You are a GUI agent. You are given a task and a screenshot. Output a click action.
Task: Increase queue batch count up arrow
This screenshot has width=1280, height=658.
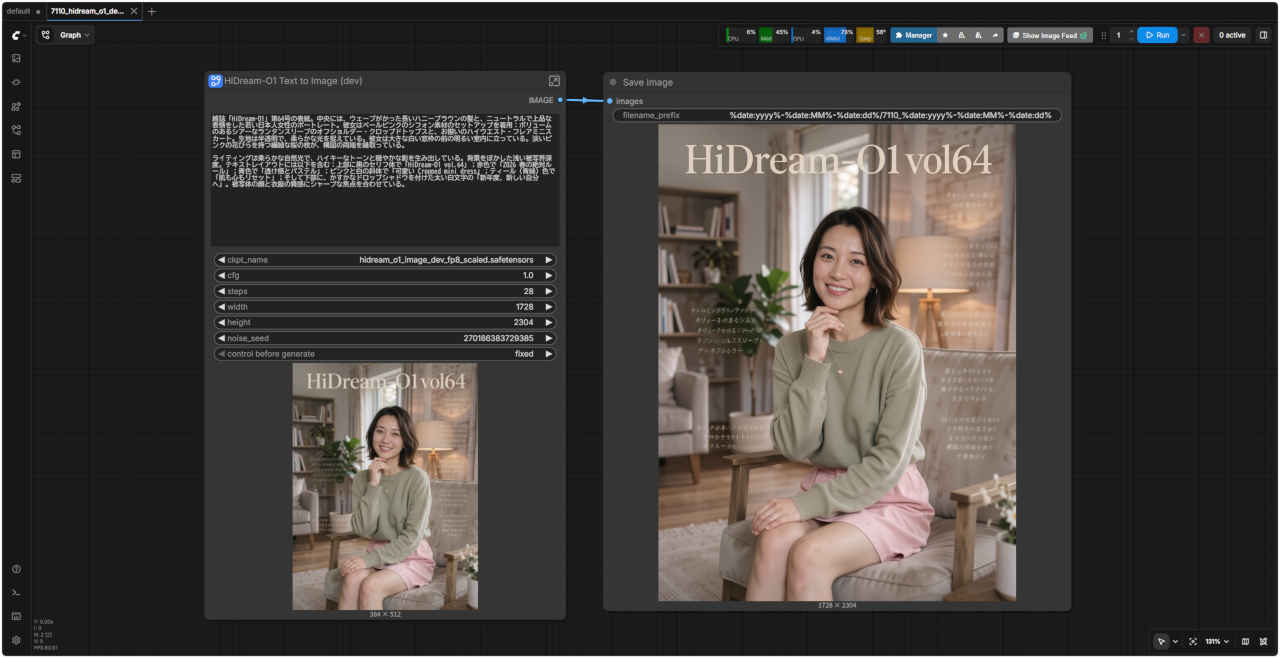[x=1131, y=31]
